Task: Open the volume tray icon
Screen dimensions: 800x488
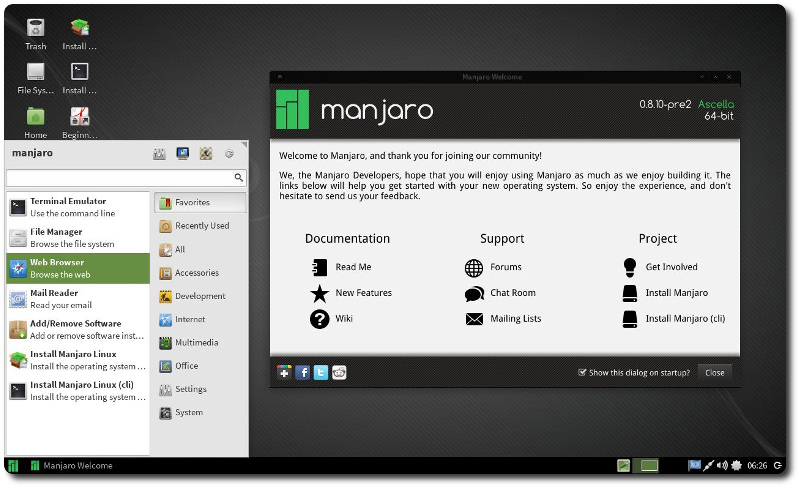Action: (x=722, y=466)
